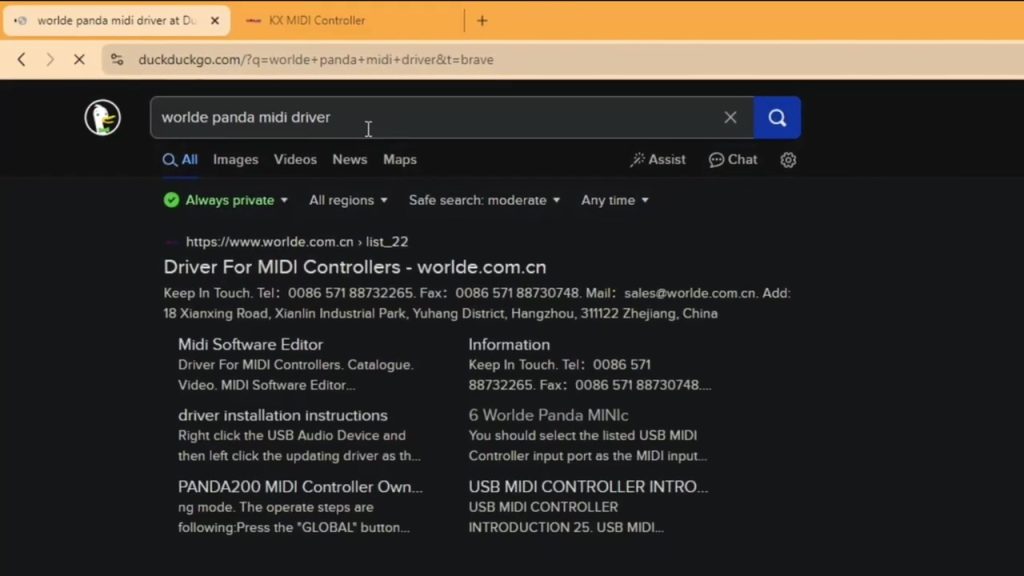View site information icon in address bar
This screenshot has height=576, width=1024.
[117, 59]
